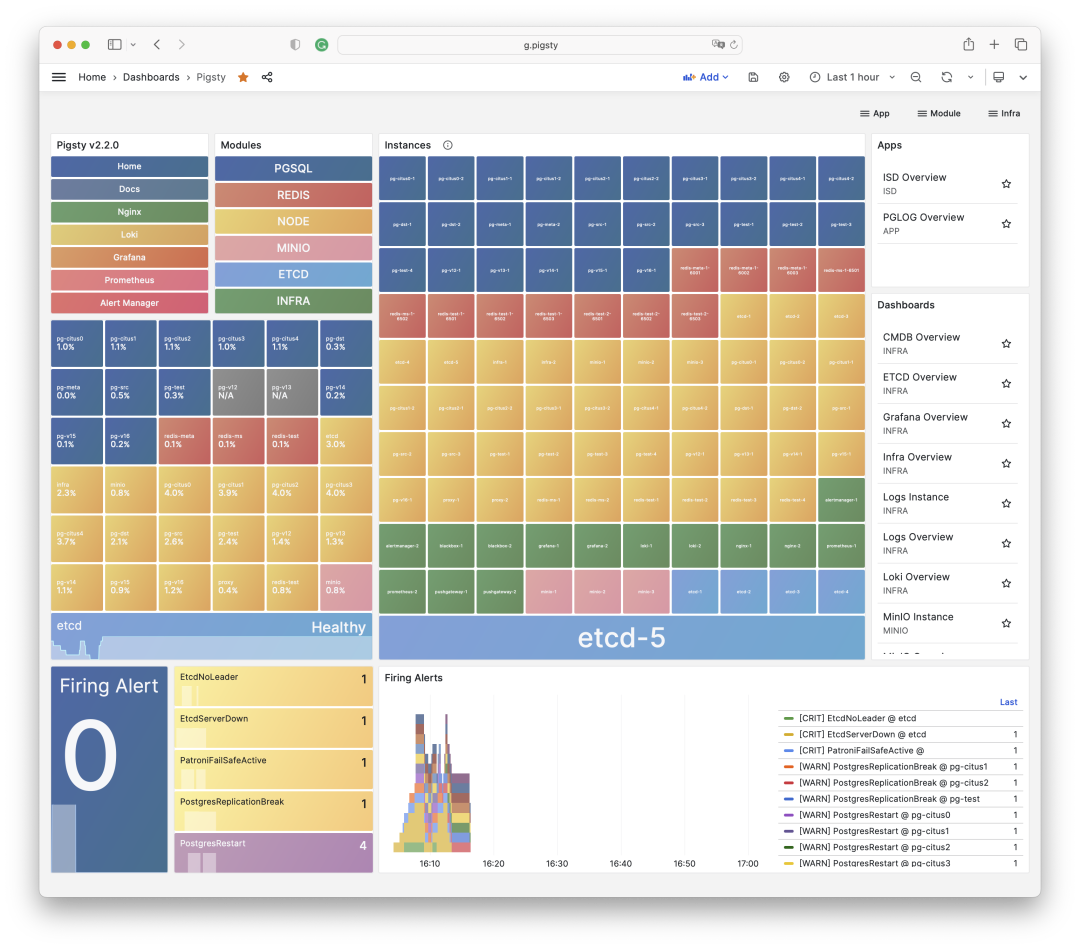The height and width of the screenshot is (949, 1080).
Task: Click Instances panel info icon
Action: [447, 145]
